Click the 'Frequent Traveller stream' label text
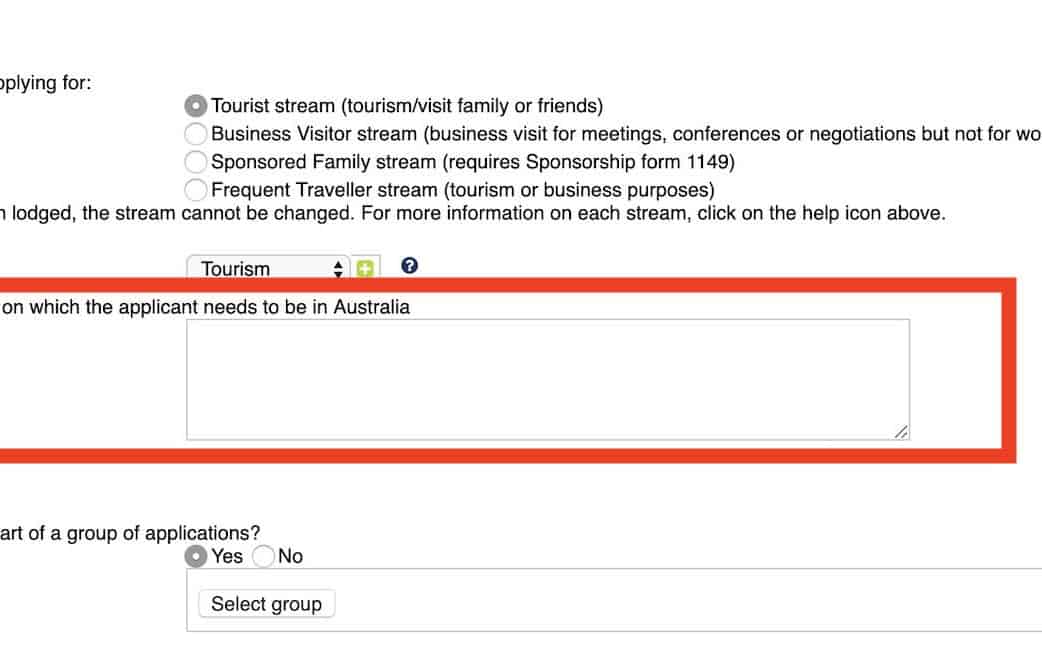The image size is (1042, 650). click(324, 189)
